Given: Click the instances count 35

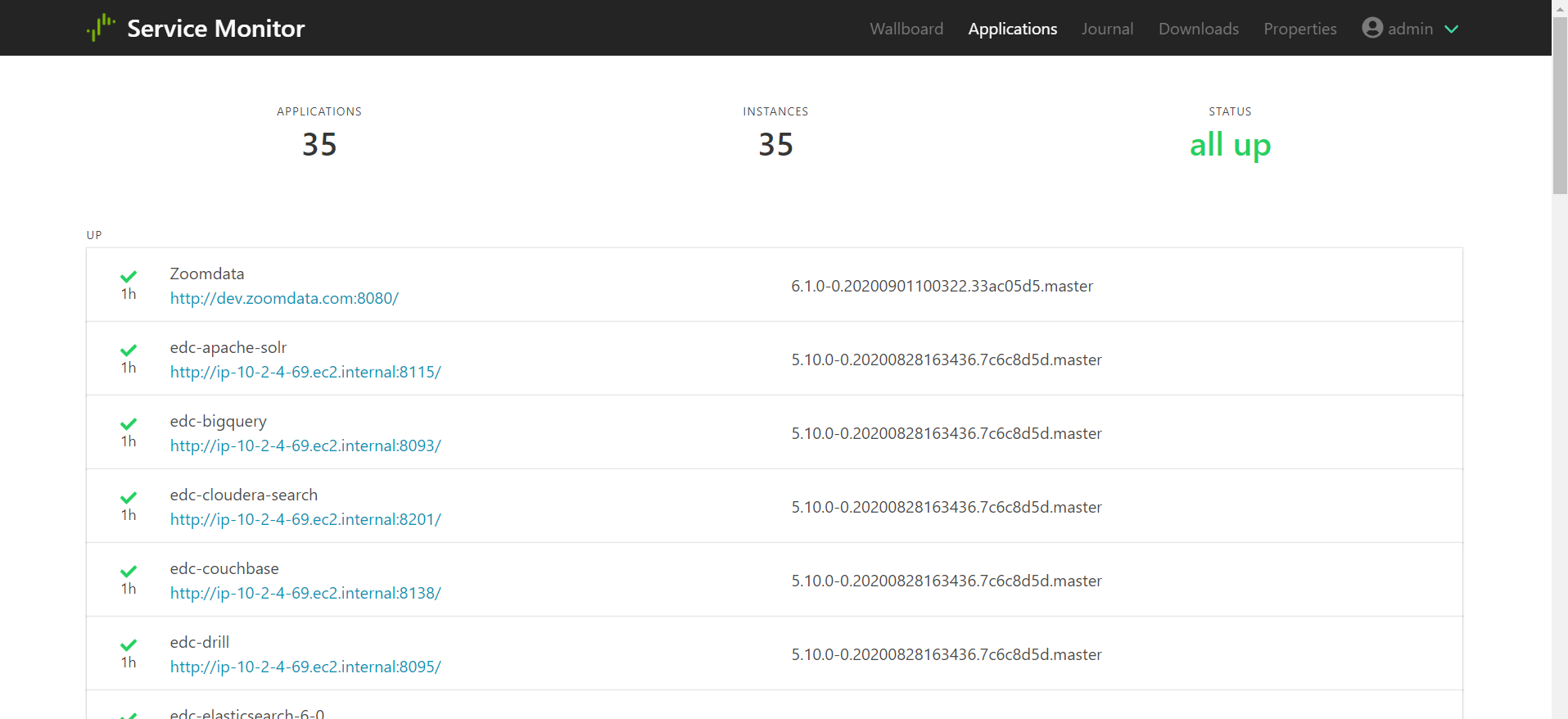Looking at the screenshot, I should pos(775,145).
